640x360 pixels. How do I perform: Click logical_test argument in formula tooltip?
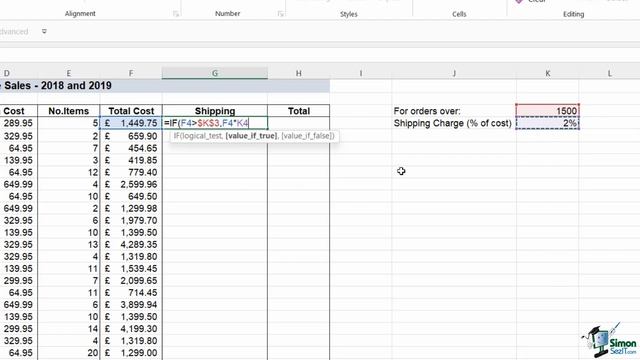201,136
